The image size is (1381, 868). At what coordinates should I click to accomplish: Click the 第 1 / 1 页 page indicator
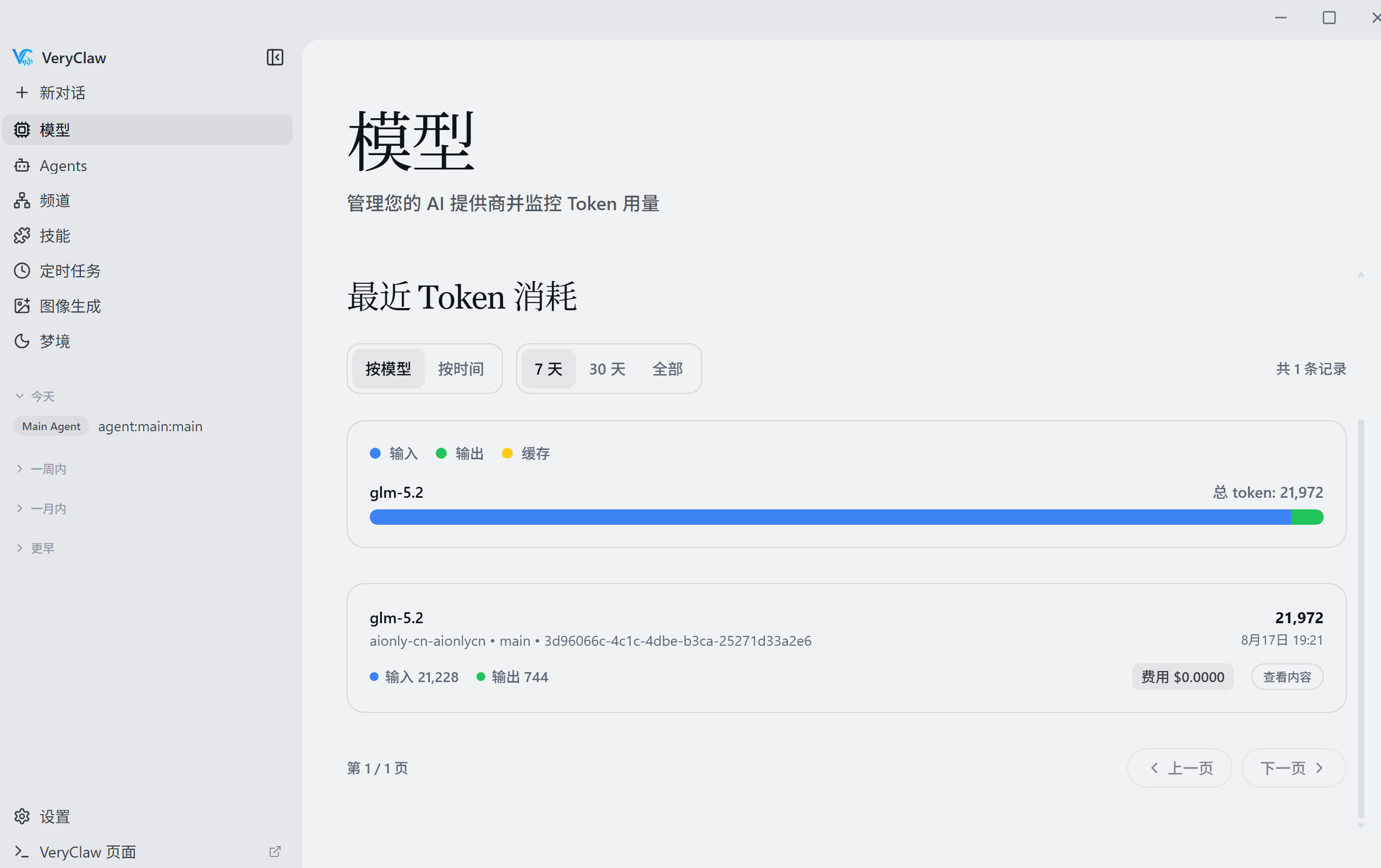[377, 768]
